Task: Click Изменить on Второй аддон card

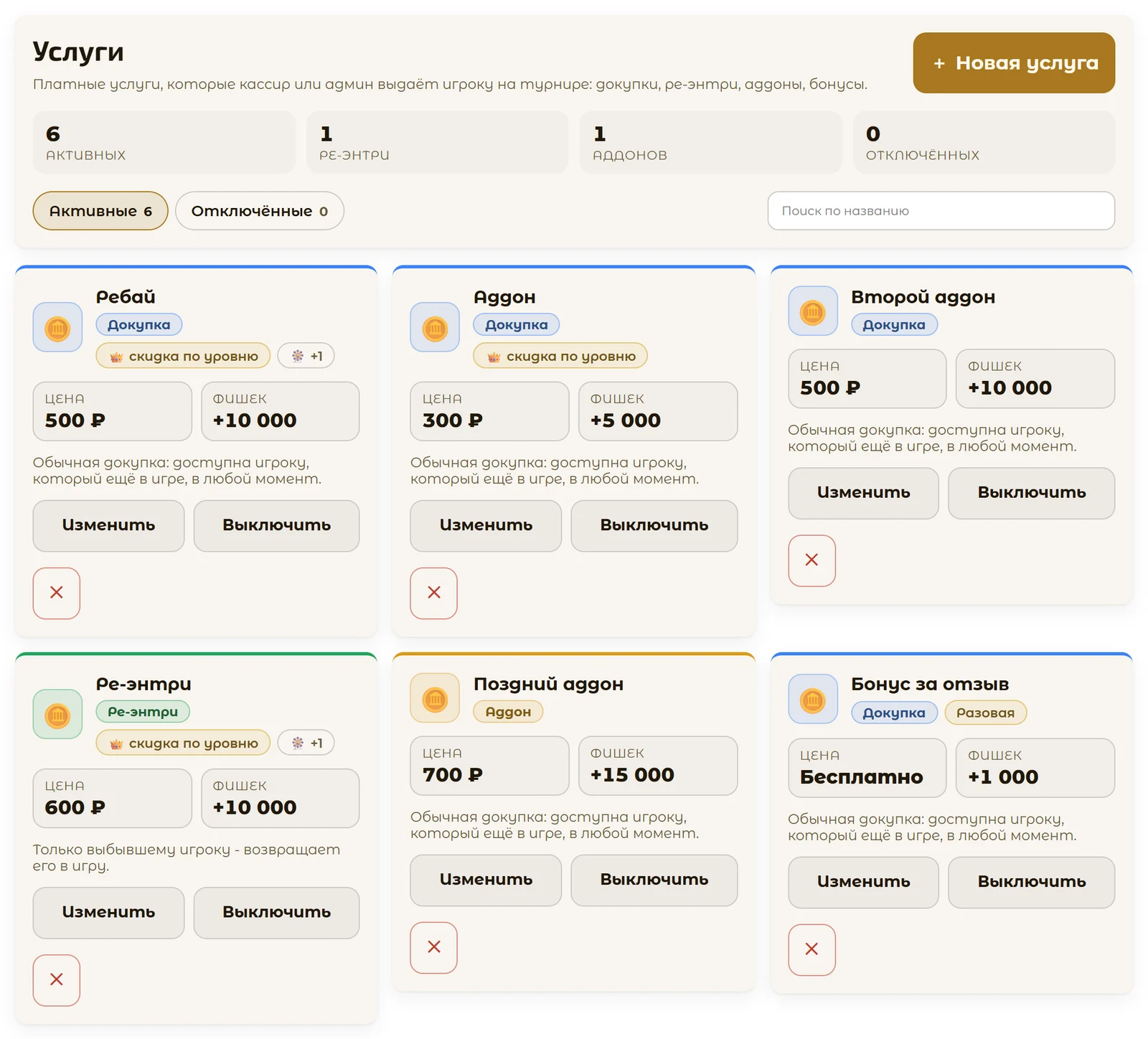Action: 864,493
